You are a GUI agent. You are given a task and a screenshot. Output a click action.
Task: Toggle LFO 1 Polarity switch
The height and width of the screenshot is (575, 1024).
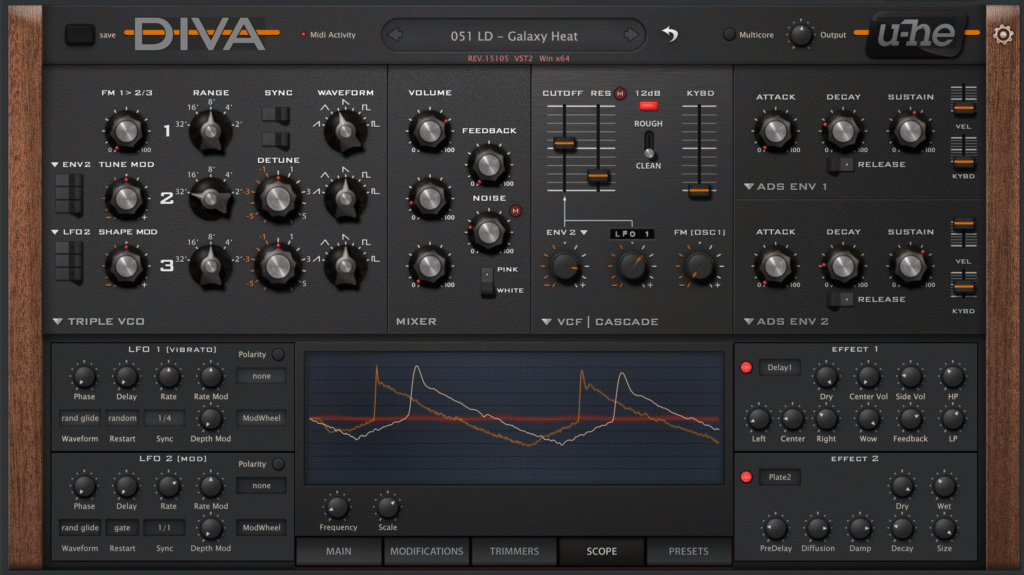278,354
